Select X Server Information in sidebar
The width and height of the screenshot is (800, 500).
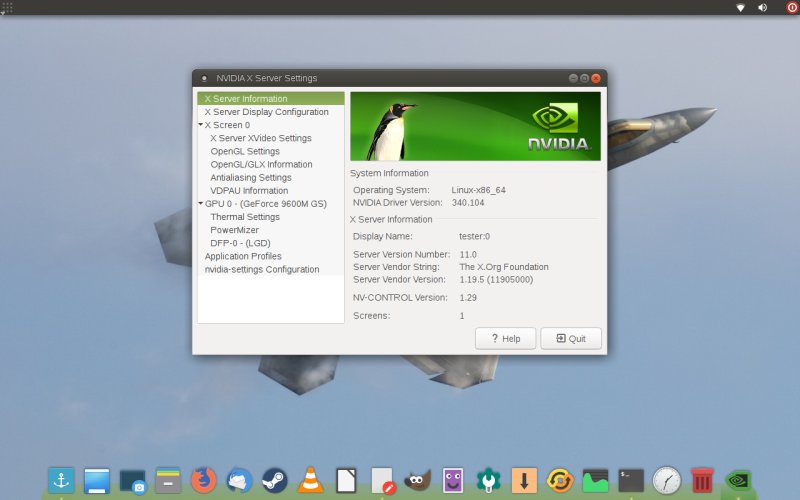pyautogui.click(x=271, y=98)
